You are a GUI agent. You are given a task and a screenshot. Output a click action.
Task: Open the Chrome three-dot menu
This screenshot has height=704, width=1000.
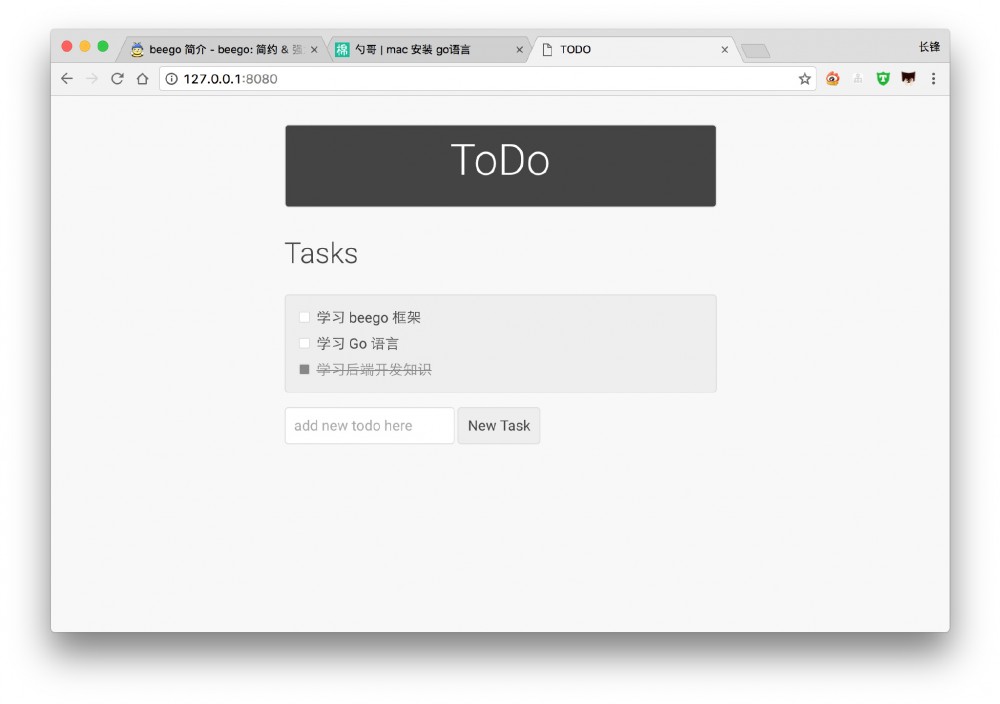click(933, 78)
